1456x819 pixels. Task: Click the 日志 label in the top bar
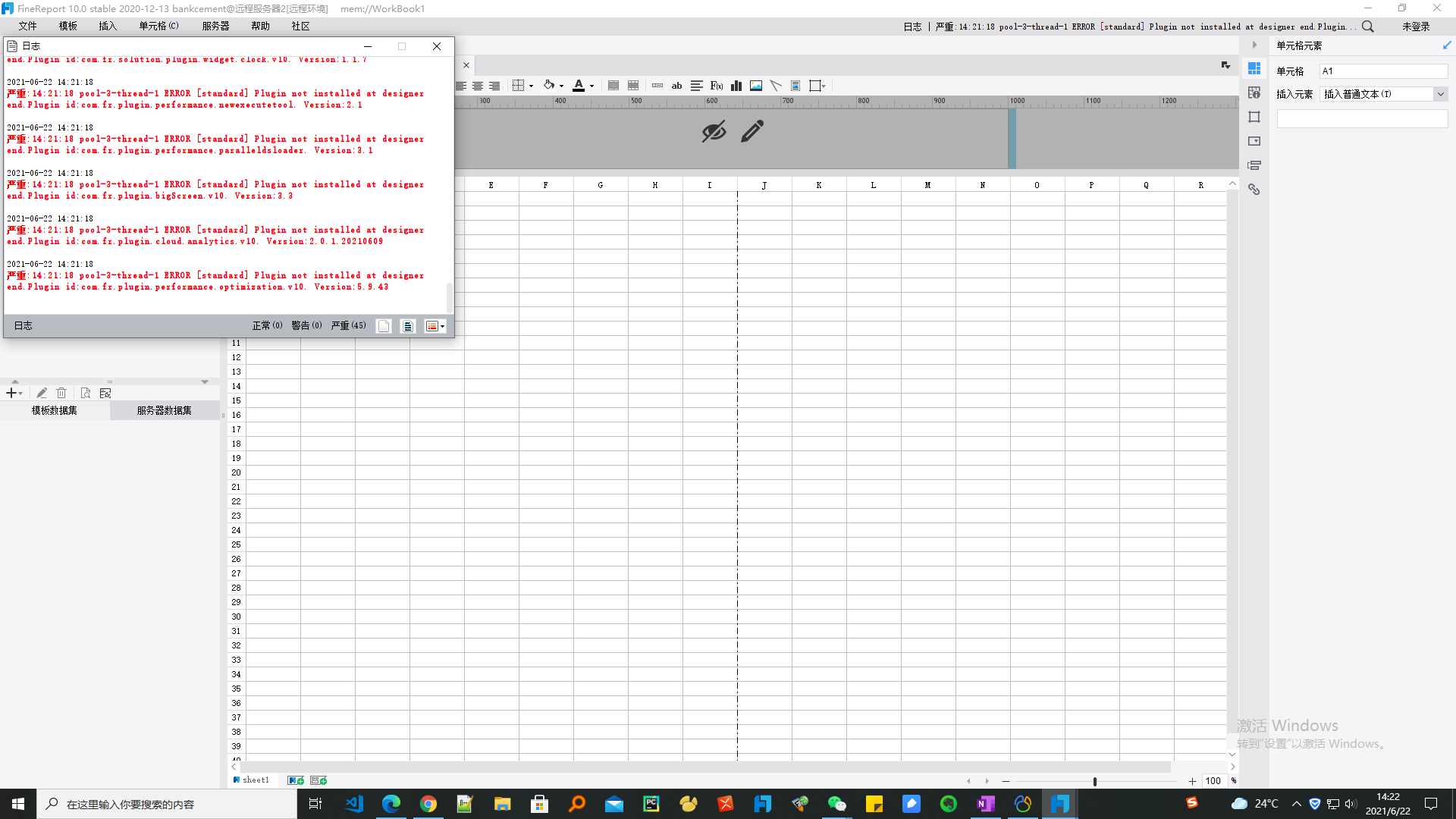(x=912, y=27)
